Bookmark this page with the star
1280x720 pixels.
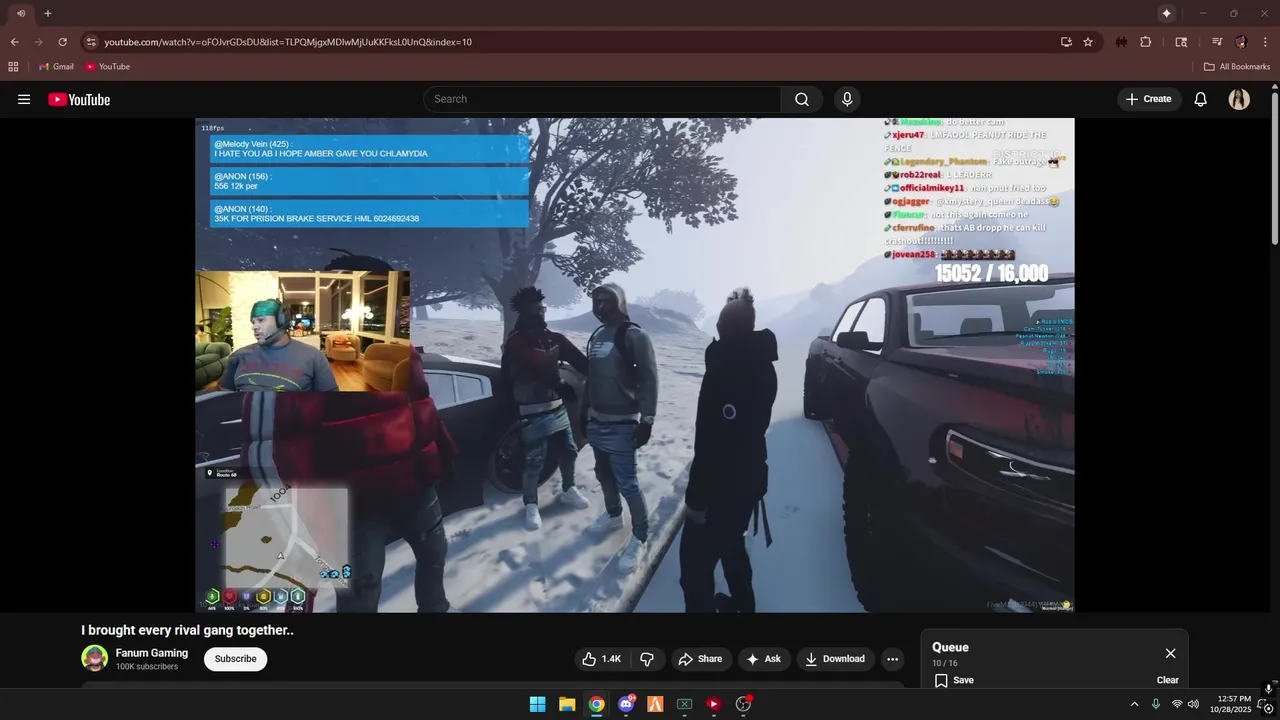1088,42
